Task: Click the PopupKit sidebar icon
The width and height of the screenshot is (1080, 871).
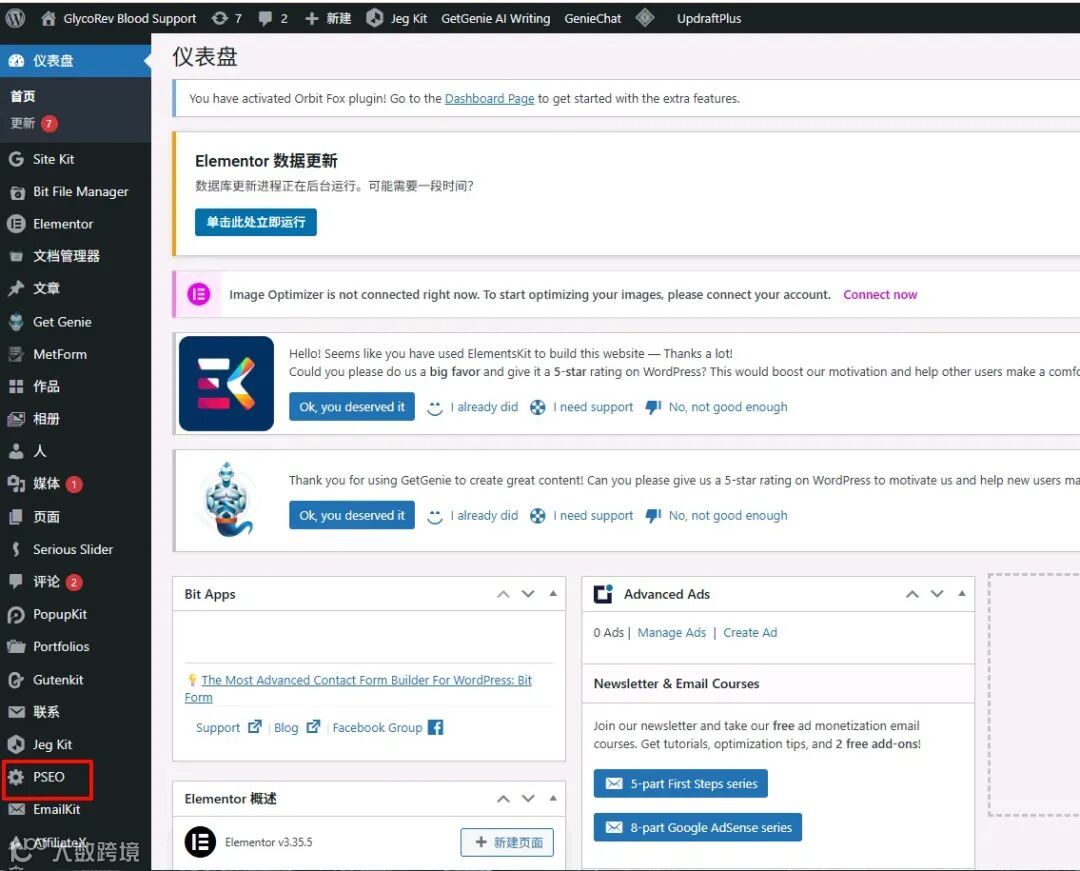Action: 17,614
